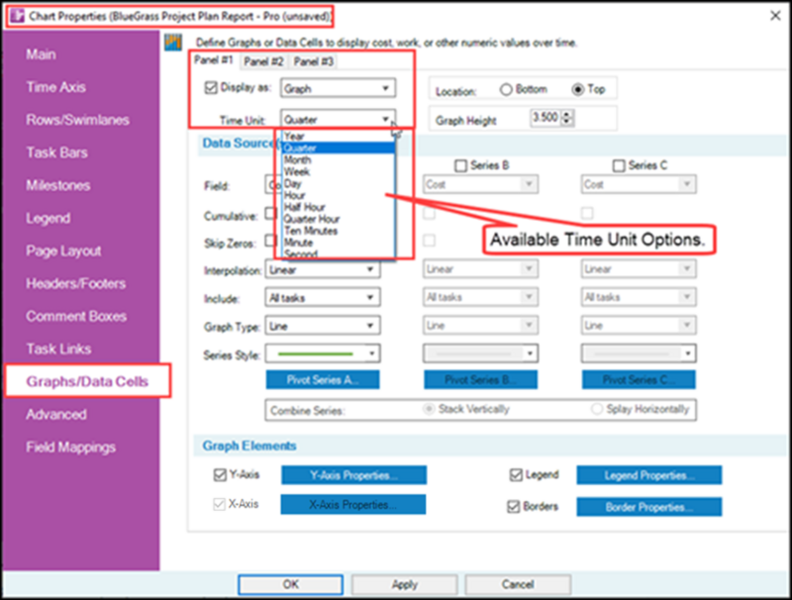Click the app icon in title bar
The height and width of the screenshot is (600, 792).
tap(17, 16)
